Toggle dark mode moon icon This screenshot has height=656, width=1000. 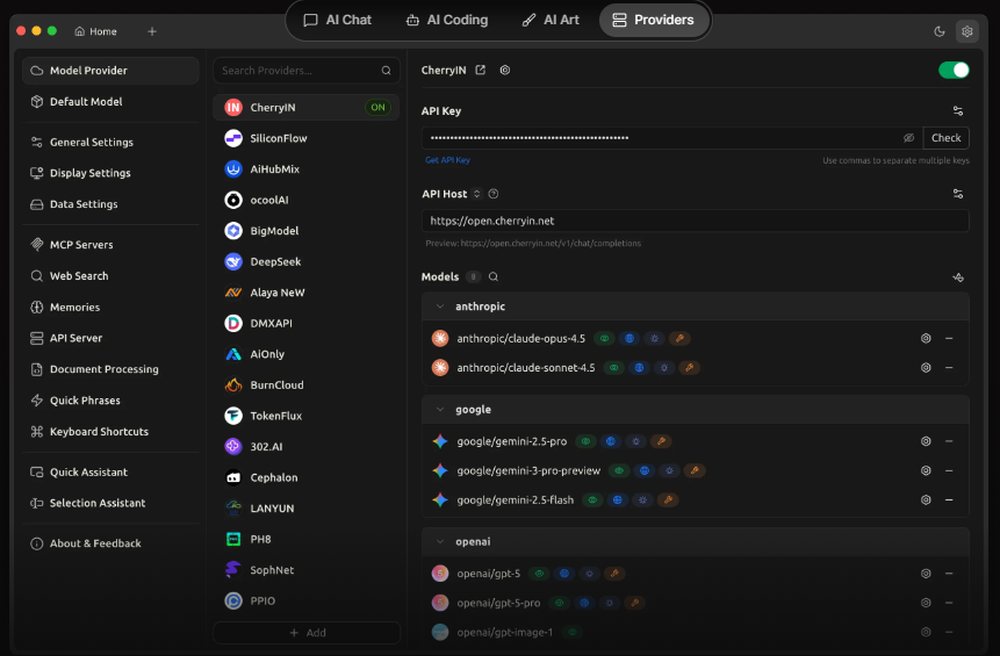(939, 31)
